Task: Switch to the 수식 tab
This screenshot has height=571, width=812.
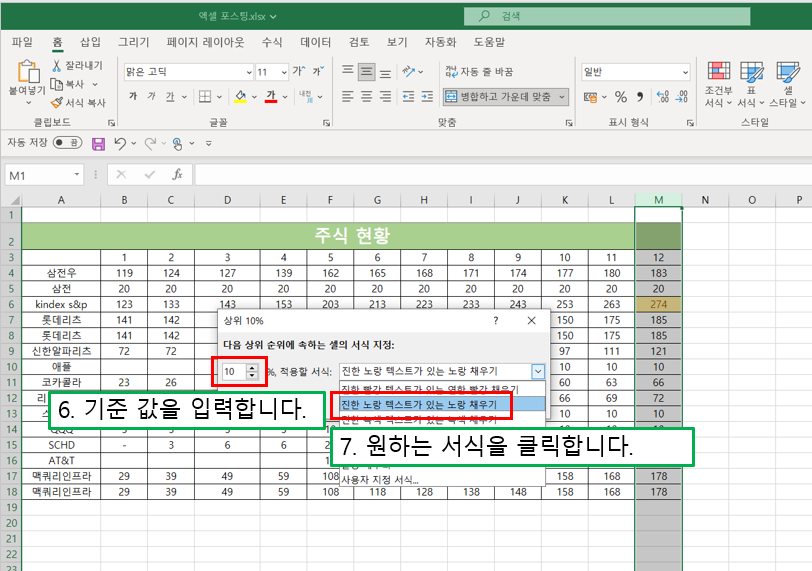Action: [272, 42]
